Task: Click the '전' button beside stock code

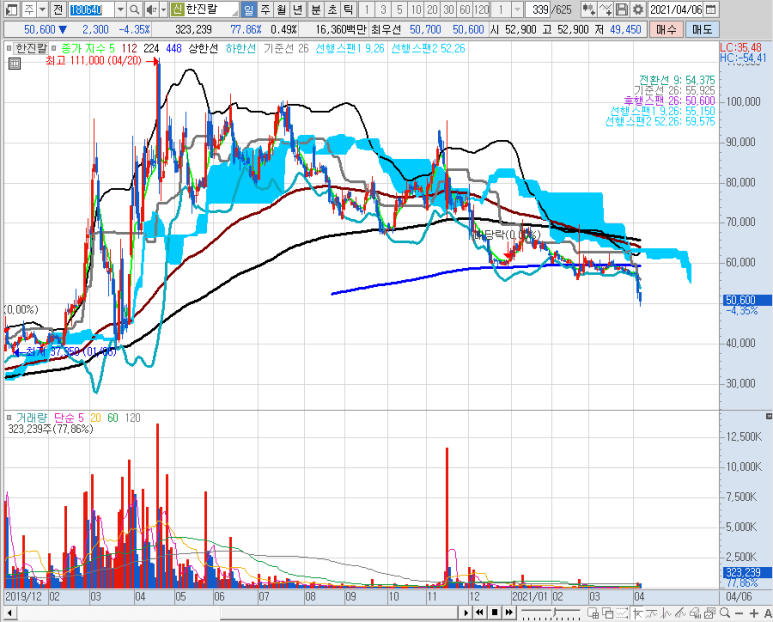Action: 58,9
